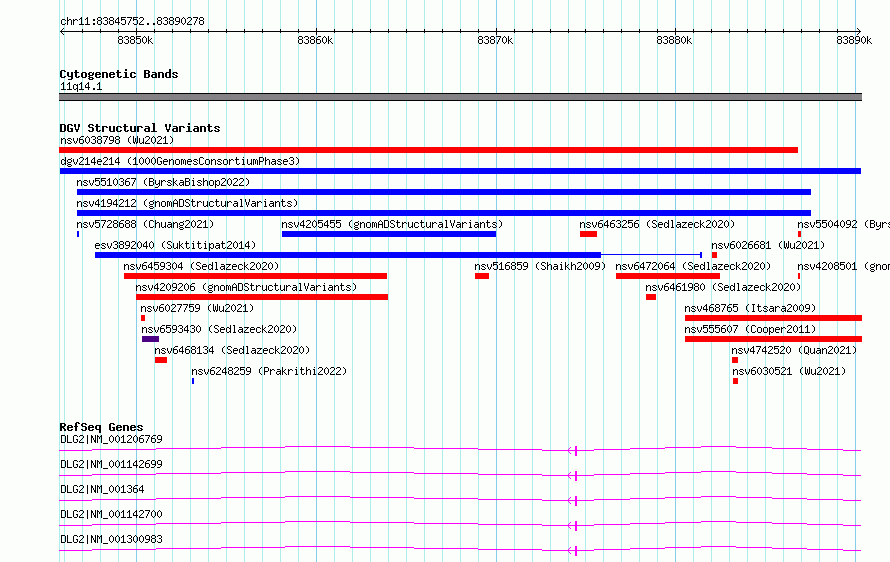Click the RefSeq Genes track heading
The image size is (890, 562).
101,427
